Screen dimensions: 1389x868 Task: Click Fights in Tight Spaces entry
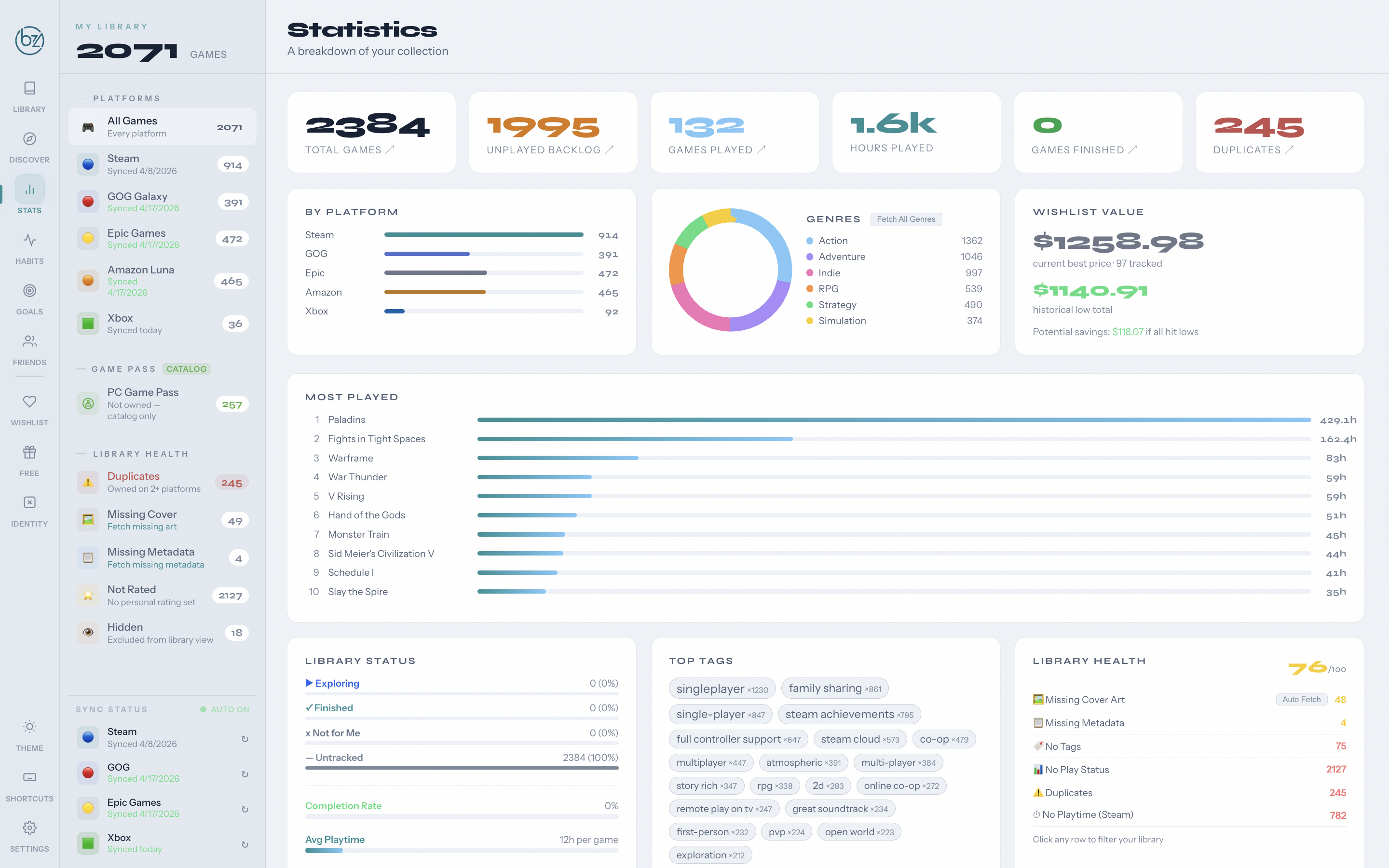pyautogui.click(x=377, y=439)
